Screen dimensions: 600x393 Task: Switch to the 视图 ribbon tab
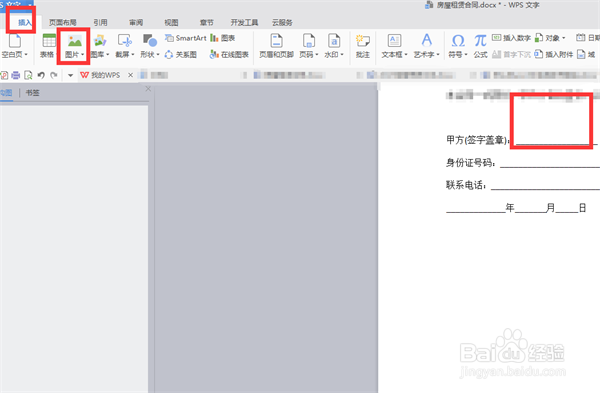(x=171, y=23)
